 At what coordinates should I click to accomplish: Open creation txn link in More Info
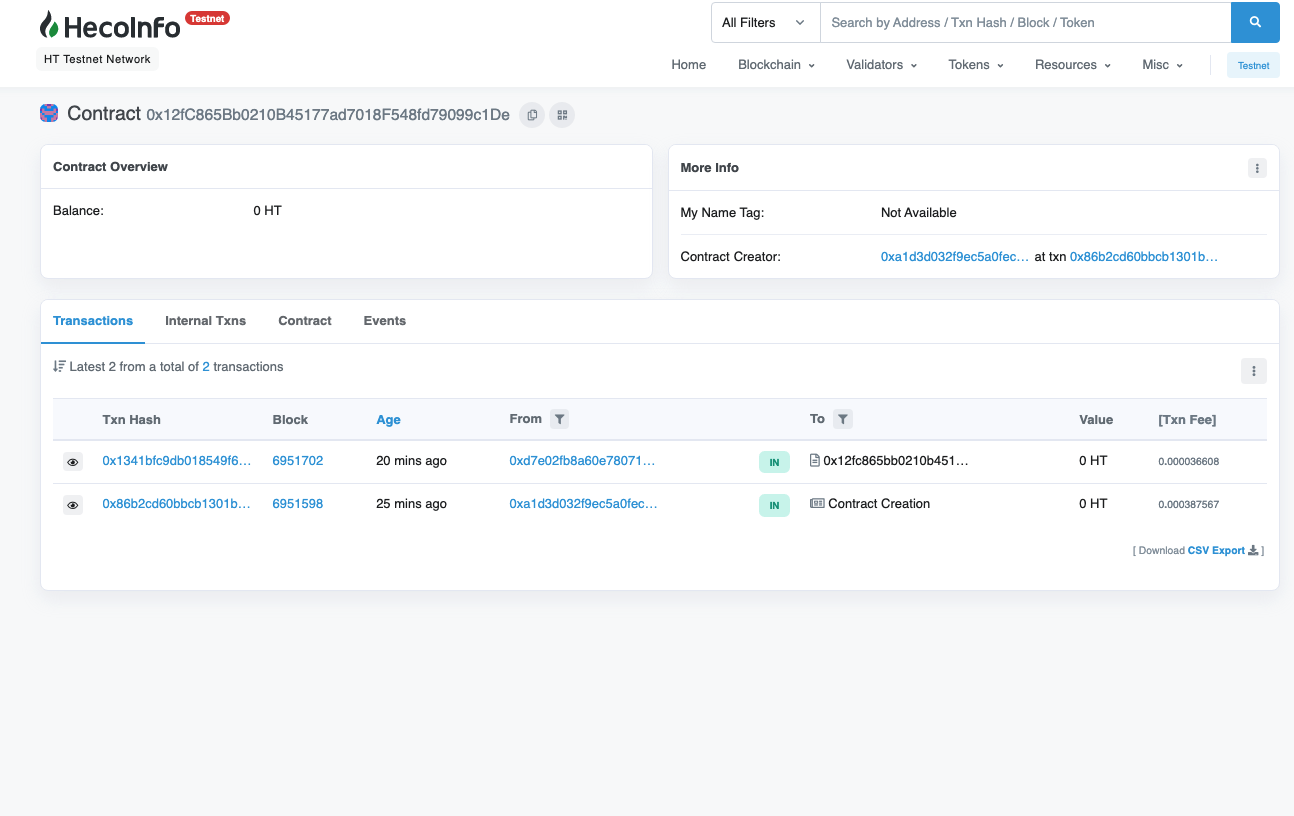pyautogui.click(x=1144, y=257)
